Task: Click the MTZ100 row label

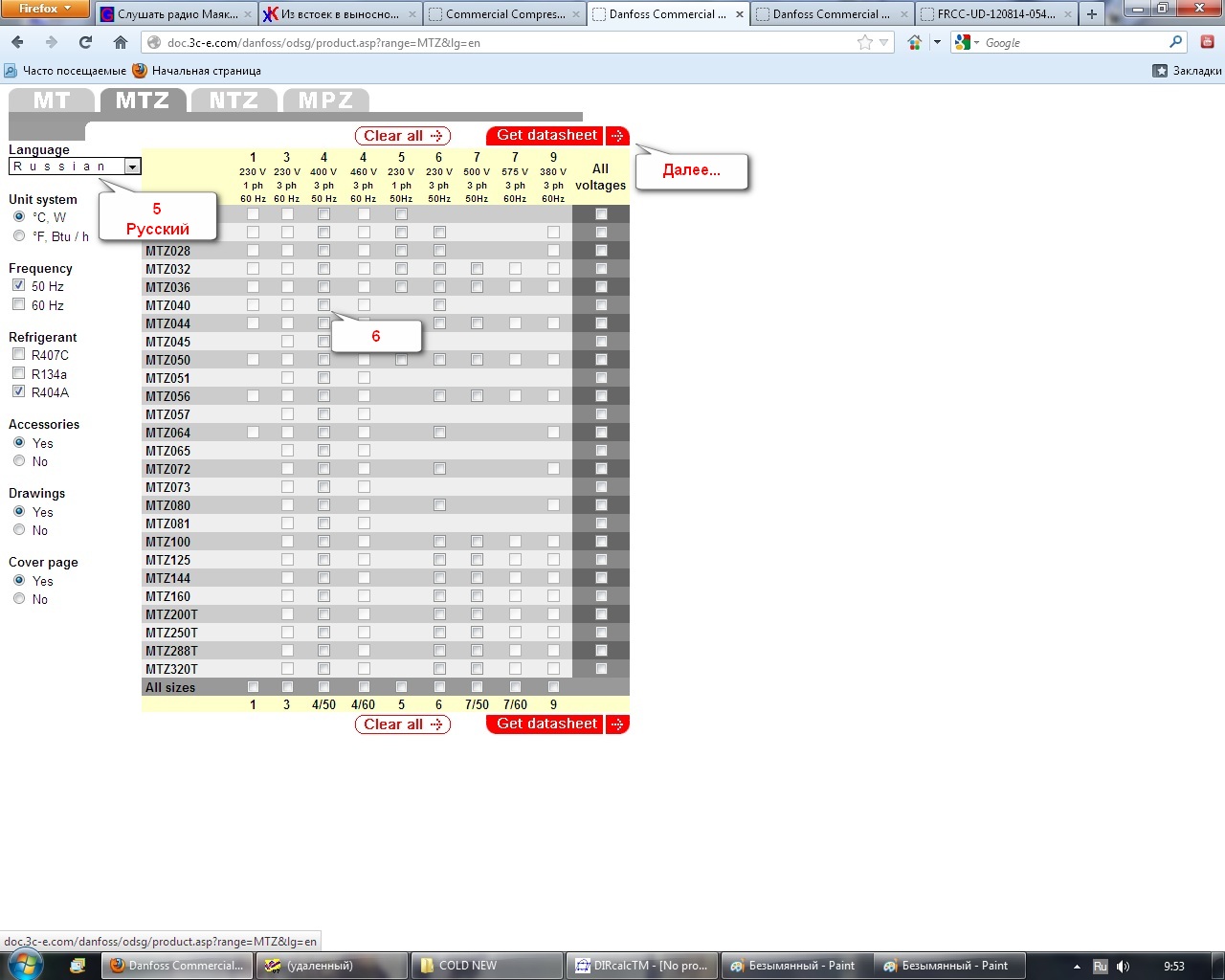Action: point(168,542)
